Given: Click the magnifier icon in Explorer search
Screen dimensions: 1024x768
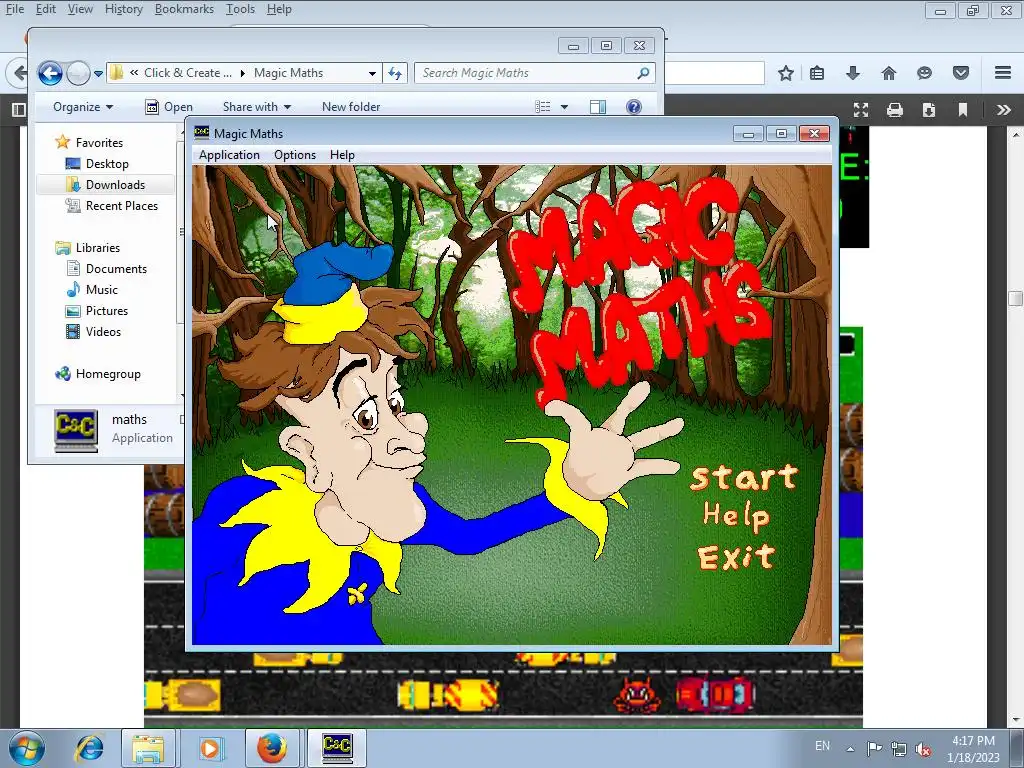Looking at the screenshot, I should coord(643,73).
